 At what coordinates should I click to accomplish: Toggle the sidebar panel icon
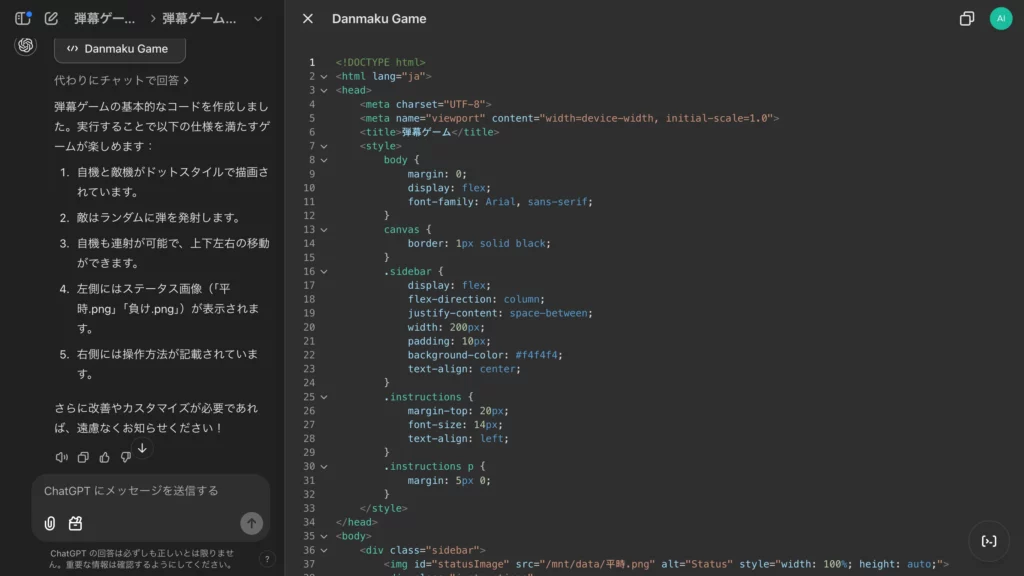(22, 18)
